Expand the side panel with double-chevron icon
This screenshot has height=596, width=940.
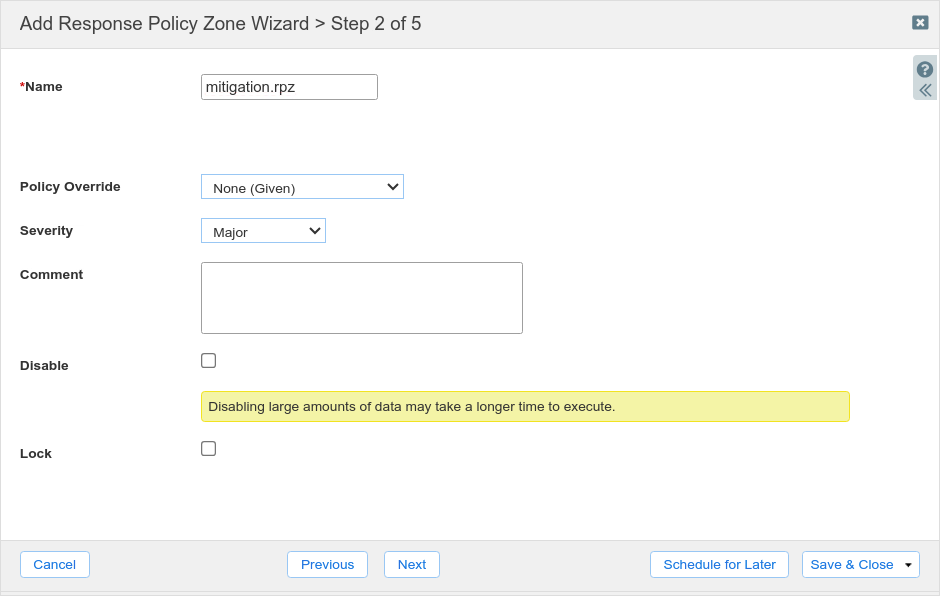coord(925,90)
